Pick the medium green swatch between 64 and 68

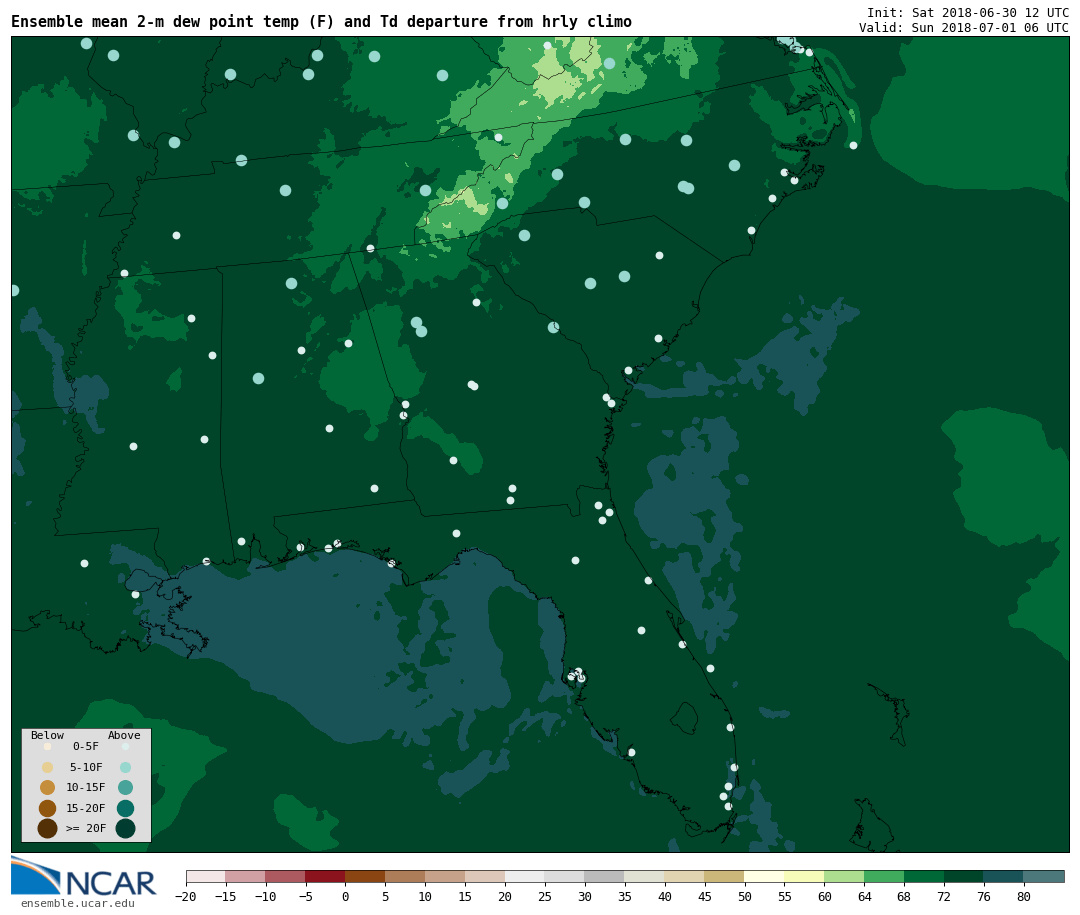coord(884,876)
